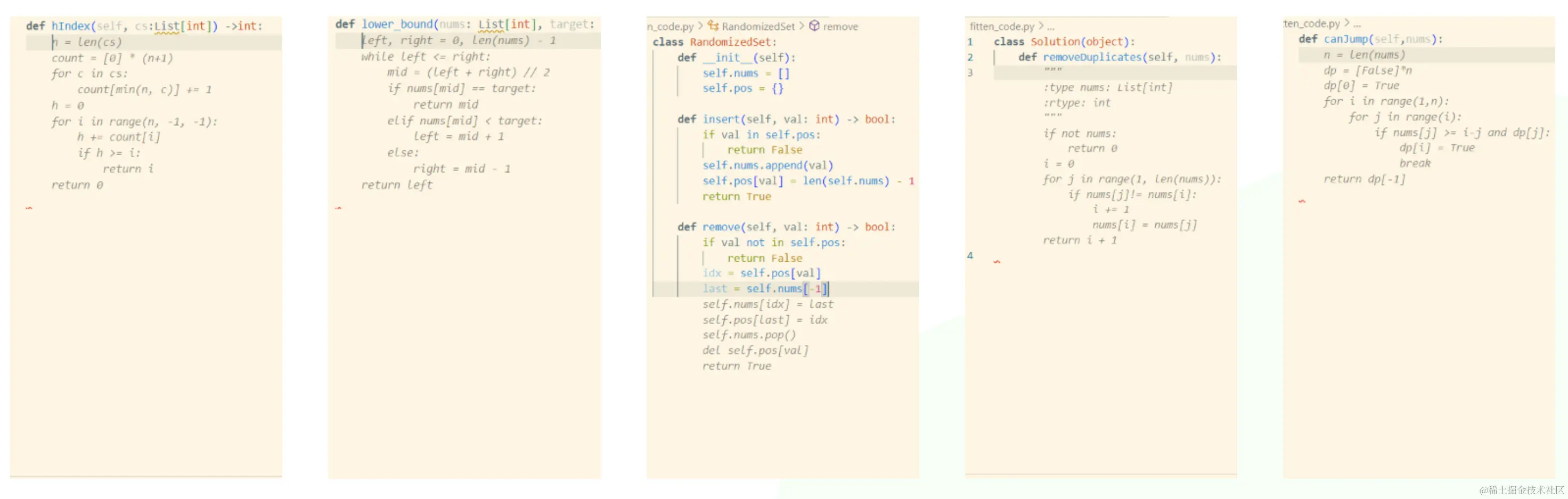
Task: Click the 'def removeDuplicates' definition line
Action: pos(1120,57)
